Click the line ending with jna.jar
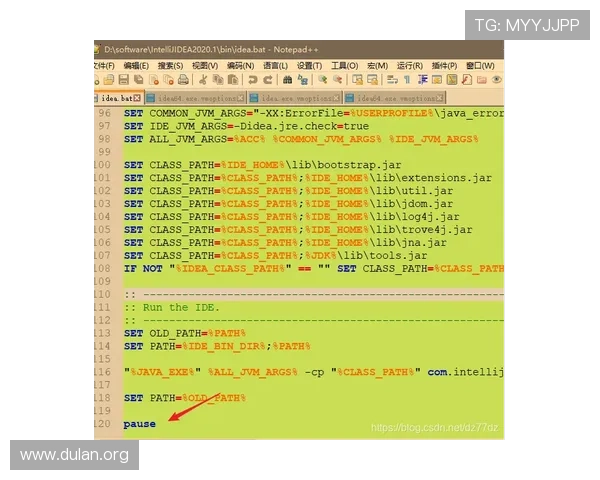Screen dimensions: 600x480 tap(285, 243)
